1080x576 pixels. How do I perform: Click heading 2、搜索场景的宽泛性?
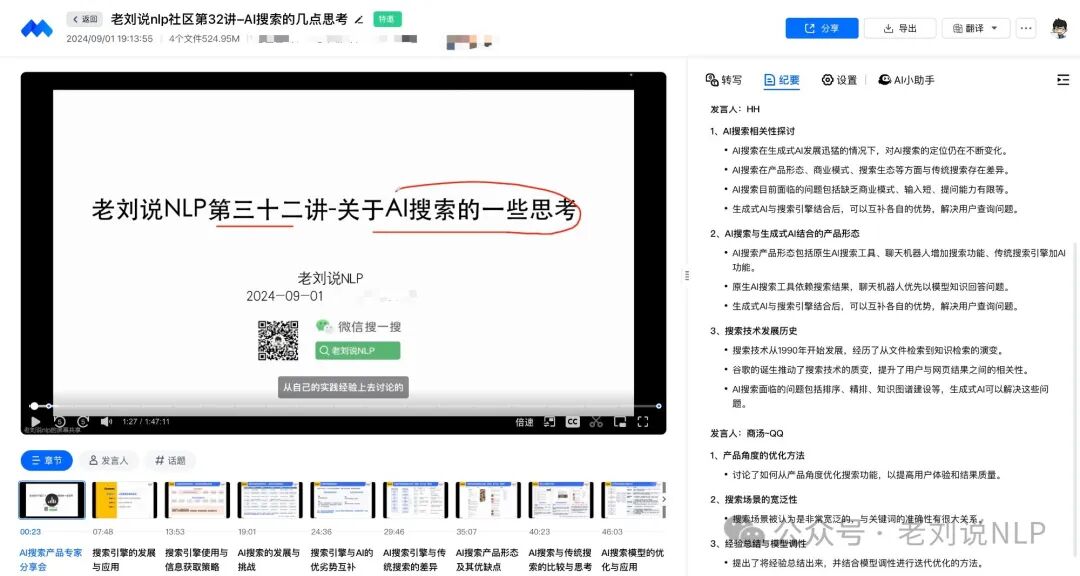754,500
